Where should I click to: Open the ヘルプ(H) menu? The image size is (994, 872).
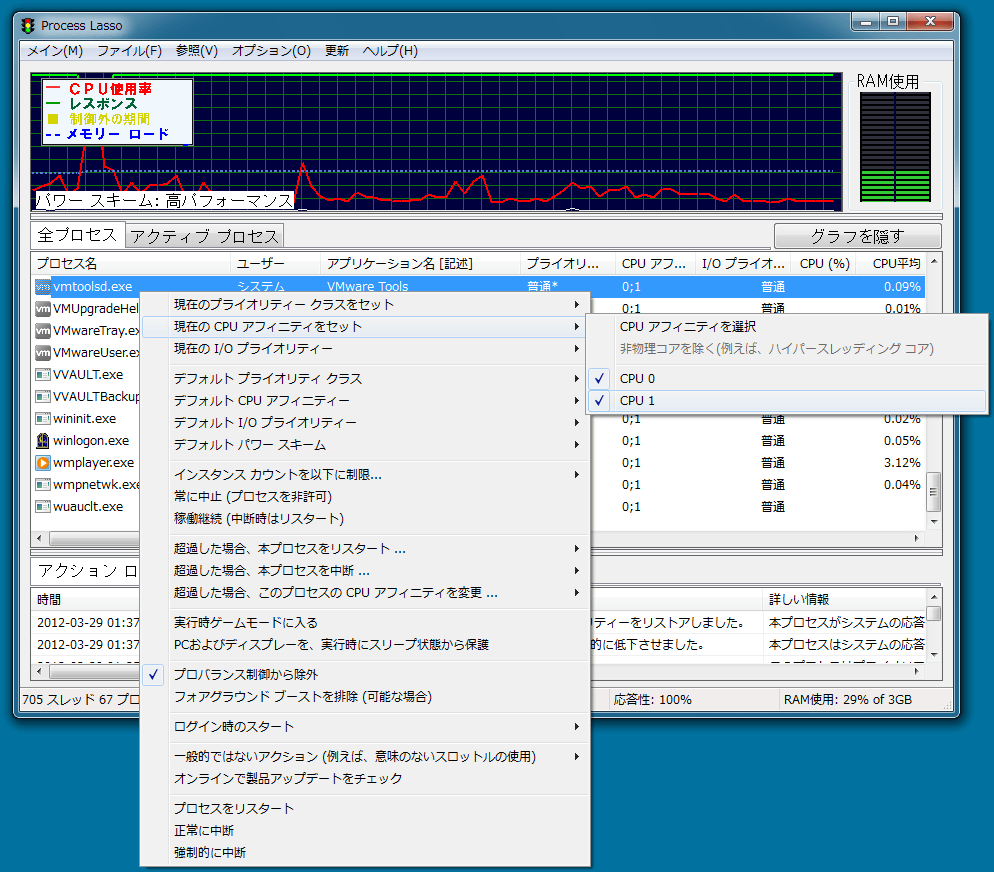pyautogui.click(x=390, y=51)
